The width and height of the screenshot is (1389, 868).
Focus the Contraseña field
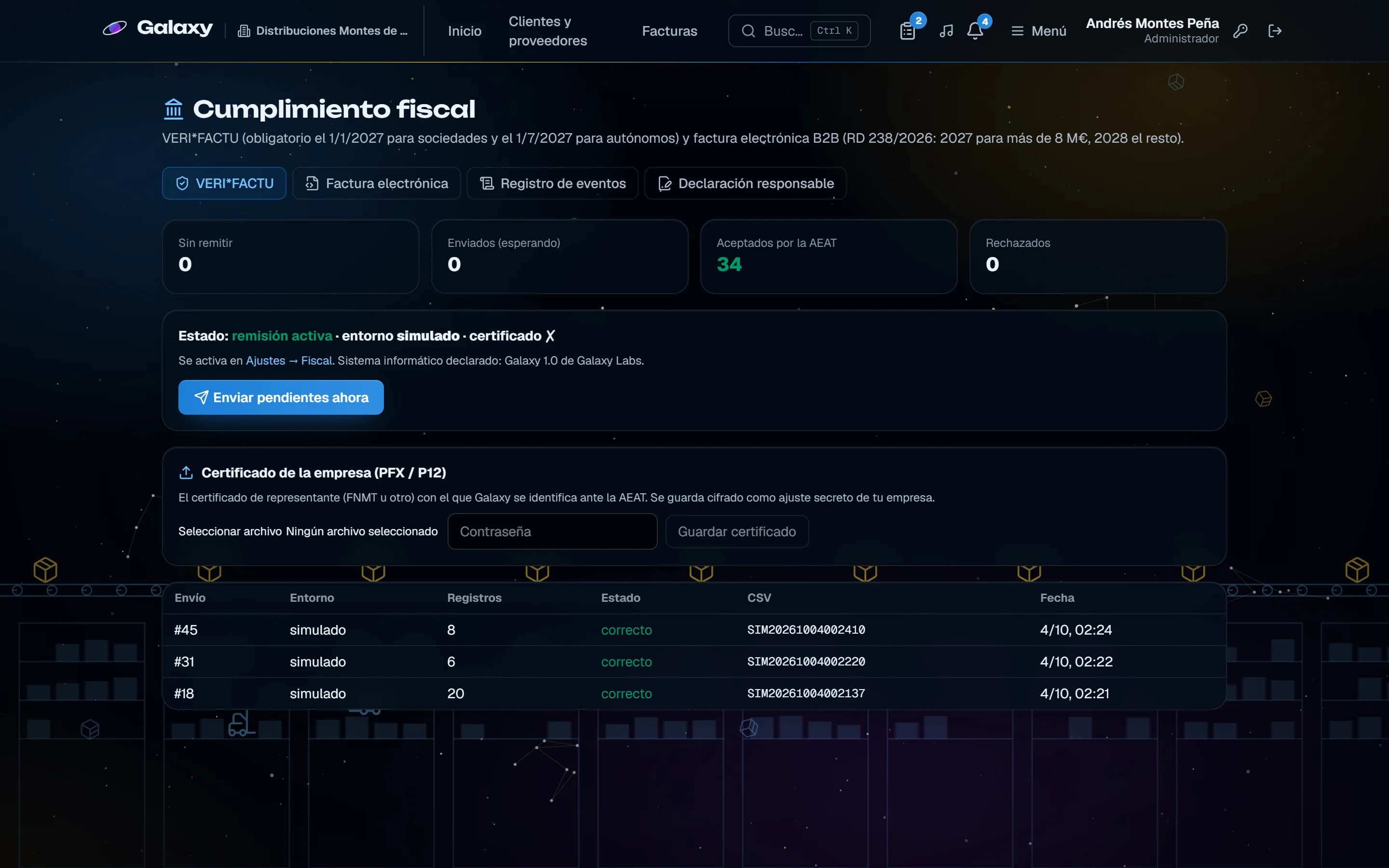[552, 531]
